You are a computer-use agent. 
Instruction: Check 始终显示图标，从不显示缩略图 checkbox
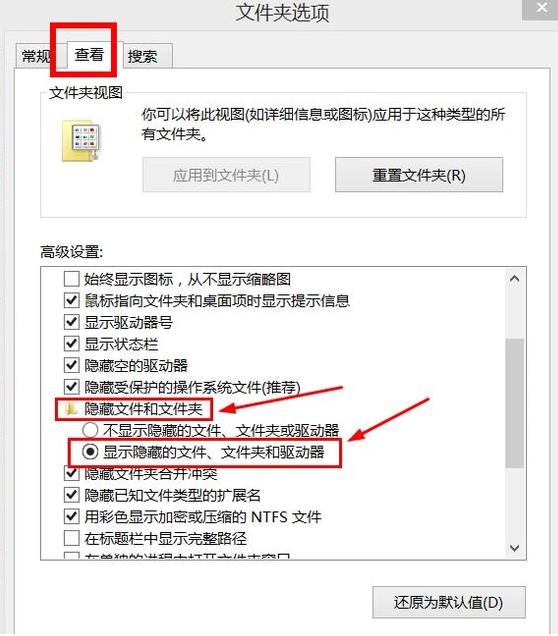[x=71, y=279]
